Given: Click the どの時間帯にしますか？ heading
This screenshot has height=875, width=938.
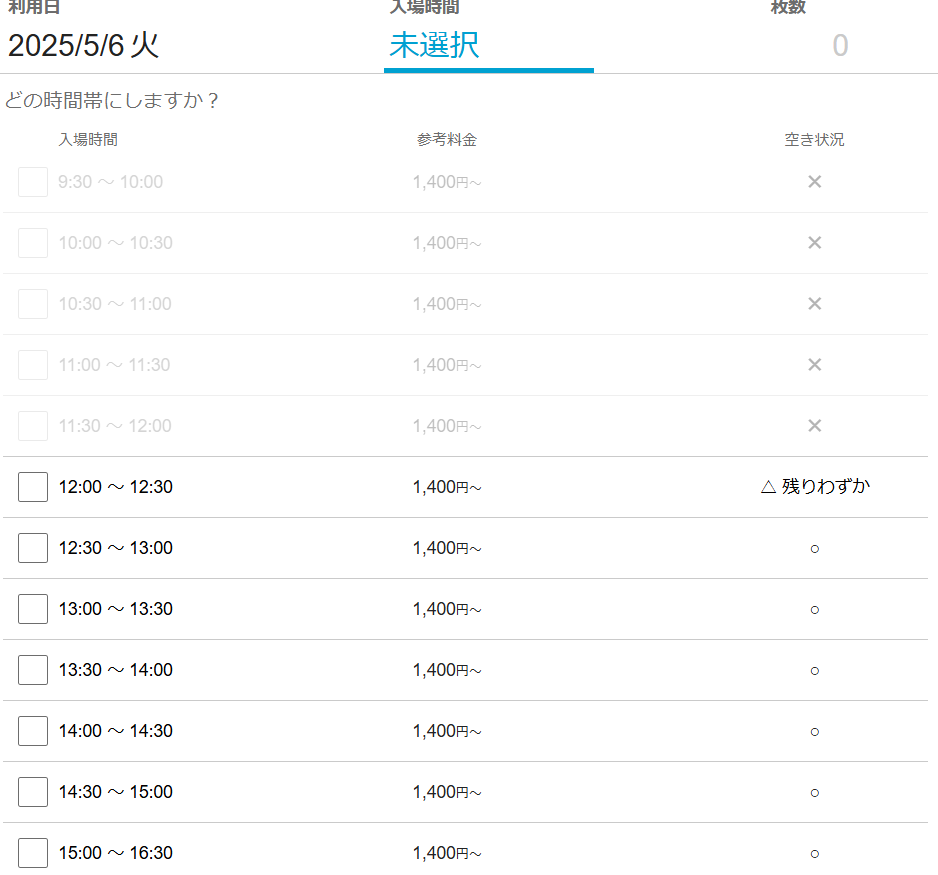Looking at the screenshot, I should click(x=112, y=100).
